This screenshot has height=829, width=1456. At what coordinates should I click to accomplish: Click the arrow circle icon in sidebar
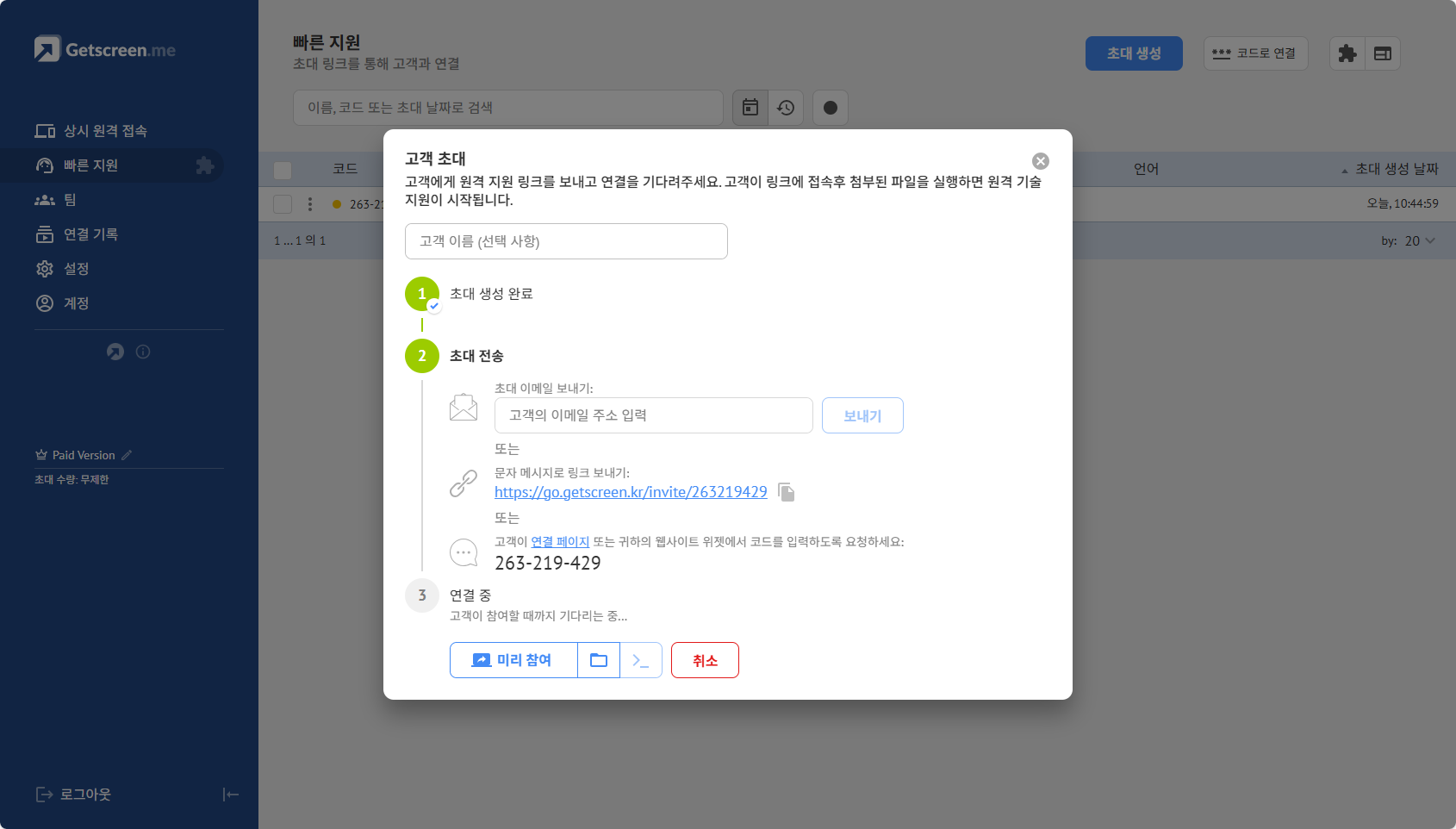115,352
